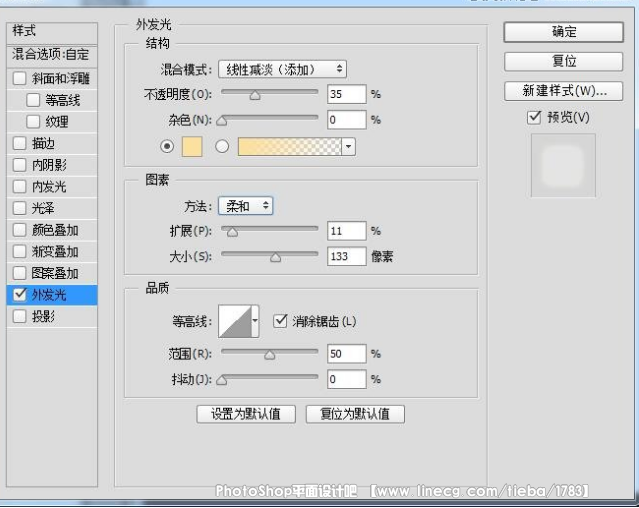Screen dimensions: 639x508
Task: Click the 抖动 value field
Action: pos(346,379)
